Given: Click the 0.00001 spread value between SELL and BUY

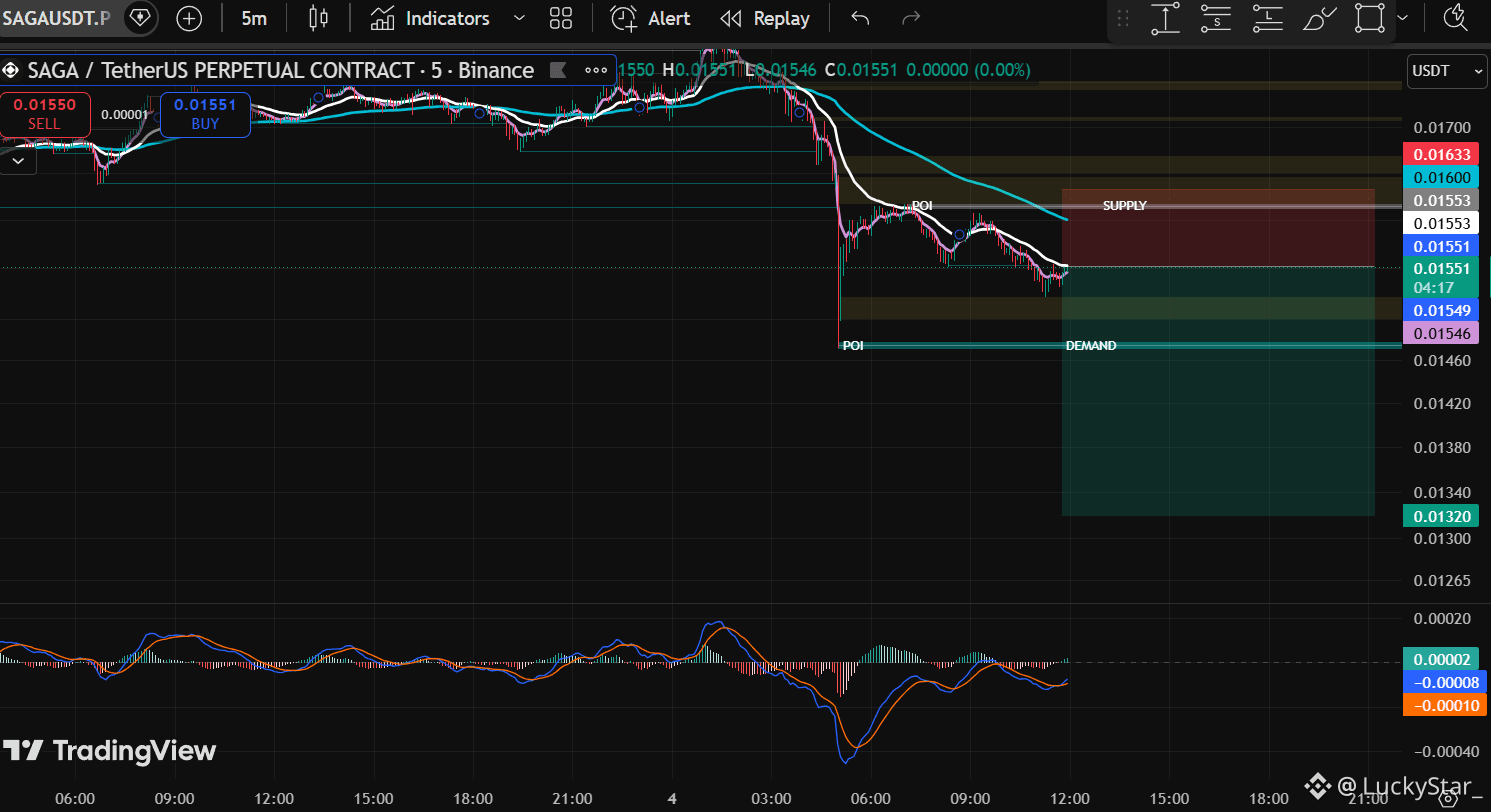Looking at the screenshot, I should tap(125, 114).
